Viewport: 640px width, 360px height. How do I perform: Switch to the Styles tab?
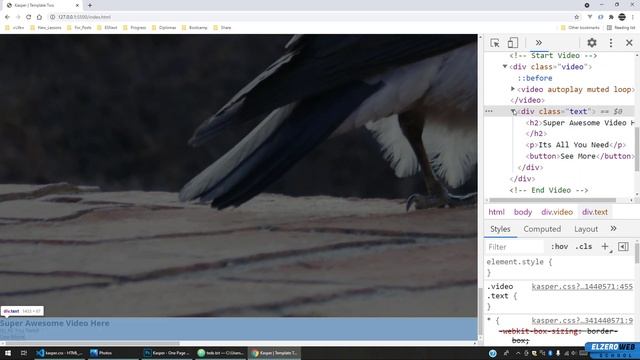pos(500,229)
